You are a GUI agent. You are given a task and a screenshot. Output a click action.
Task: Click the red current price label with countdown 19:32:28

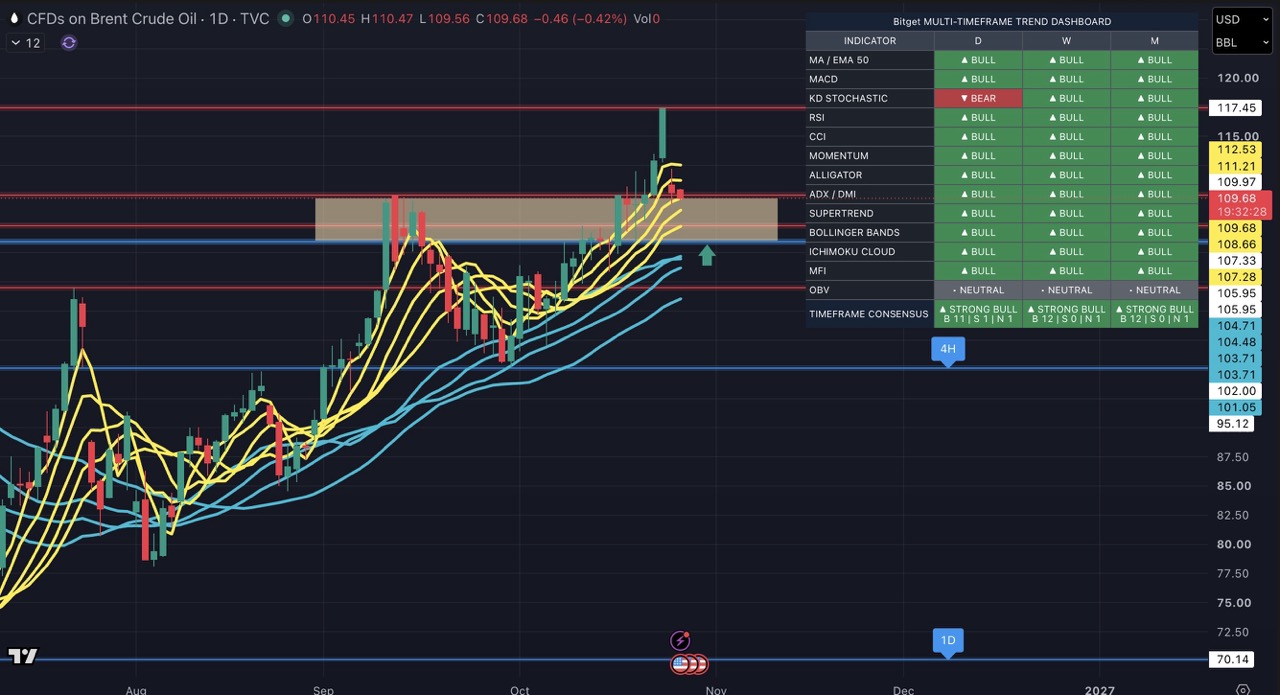[1240, 205]
